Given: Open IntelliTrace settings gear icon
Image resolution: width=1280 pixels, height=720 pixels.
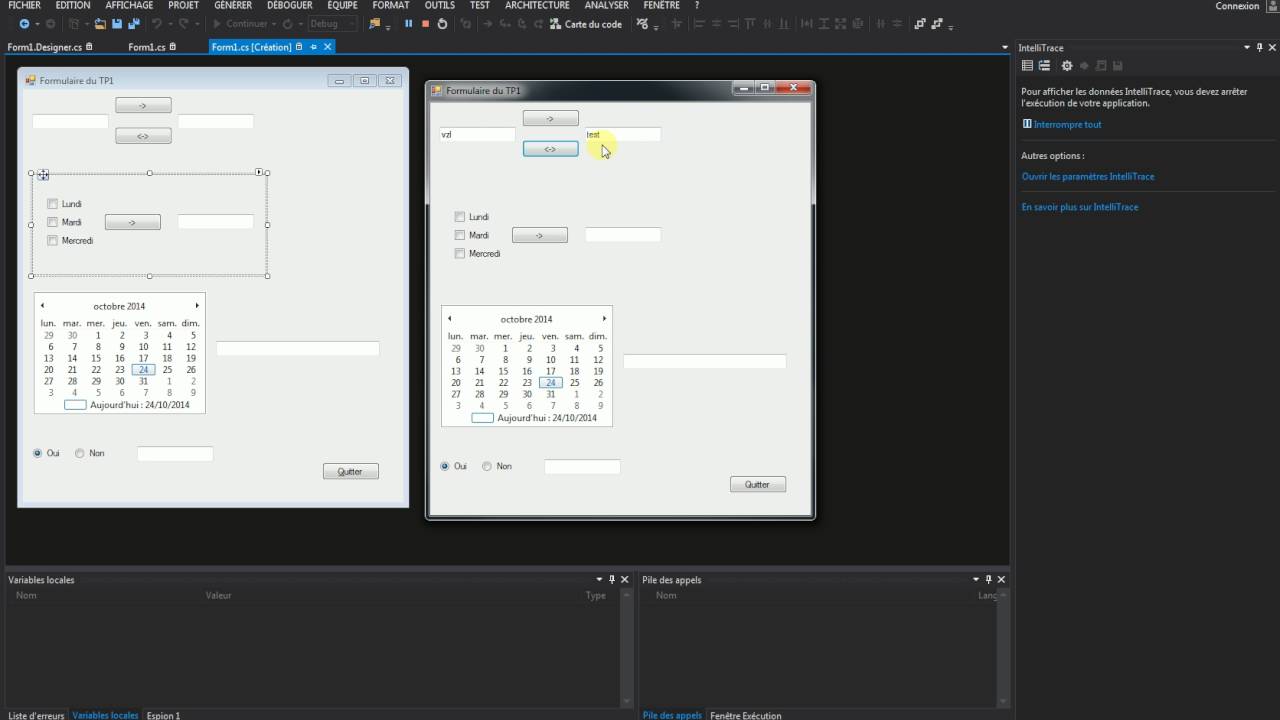Looking at the screenshot, I should click(1067, 66).
